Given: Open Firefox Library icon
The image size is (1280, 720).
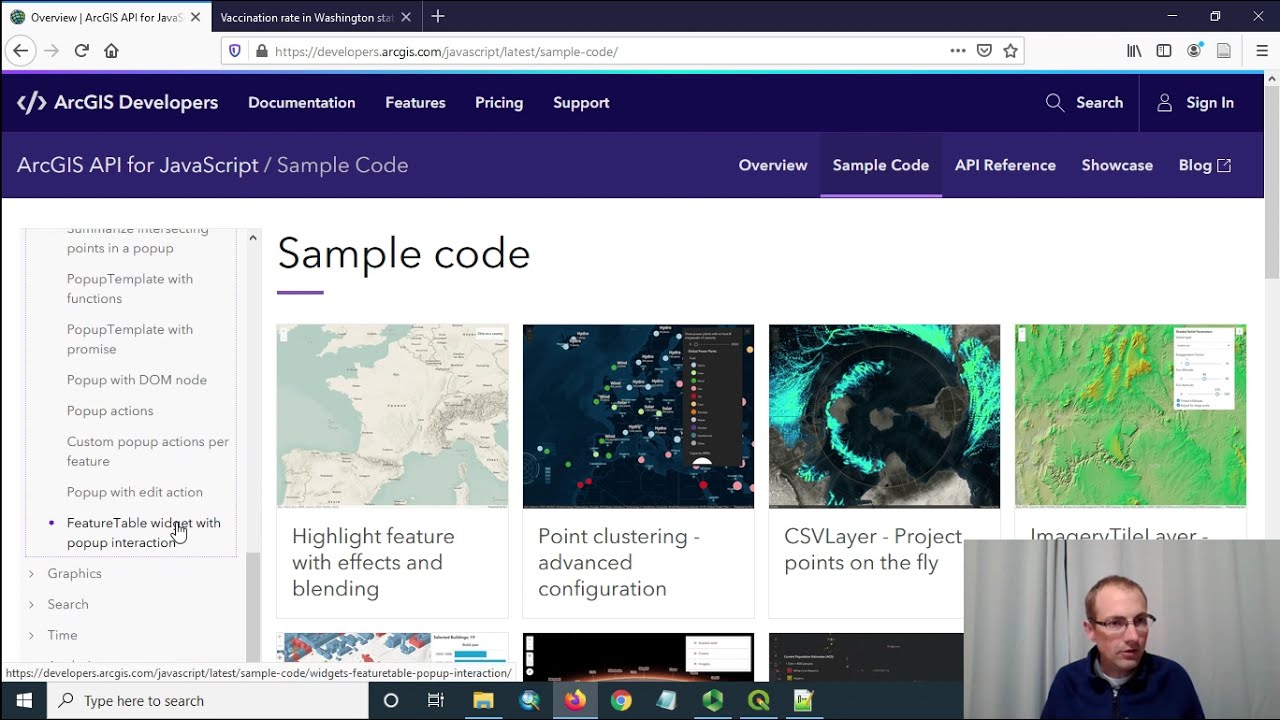Looking at the screenshot, I should 1134,51.
